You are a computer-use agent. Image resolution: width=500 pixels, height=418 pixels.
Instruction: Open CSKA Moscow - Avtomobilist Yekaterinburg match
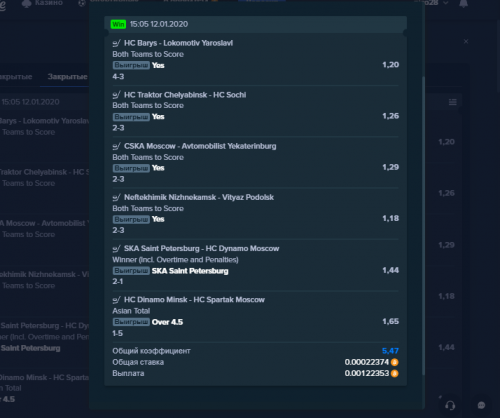[x=200, y=146]
